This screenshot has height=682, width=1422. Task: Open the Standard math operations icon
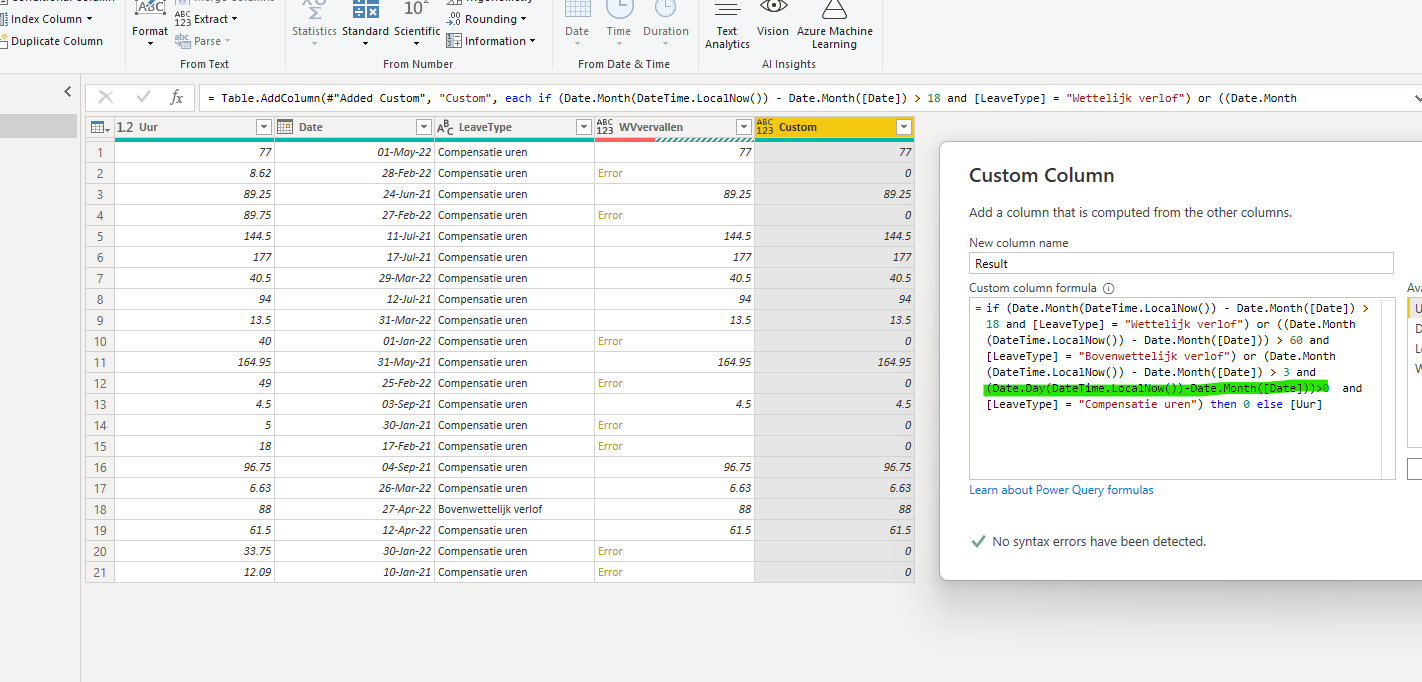coord(366,12)
